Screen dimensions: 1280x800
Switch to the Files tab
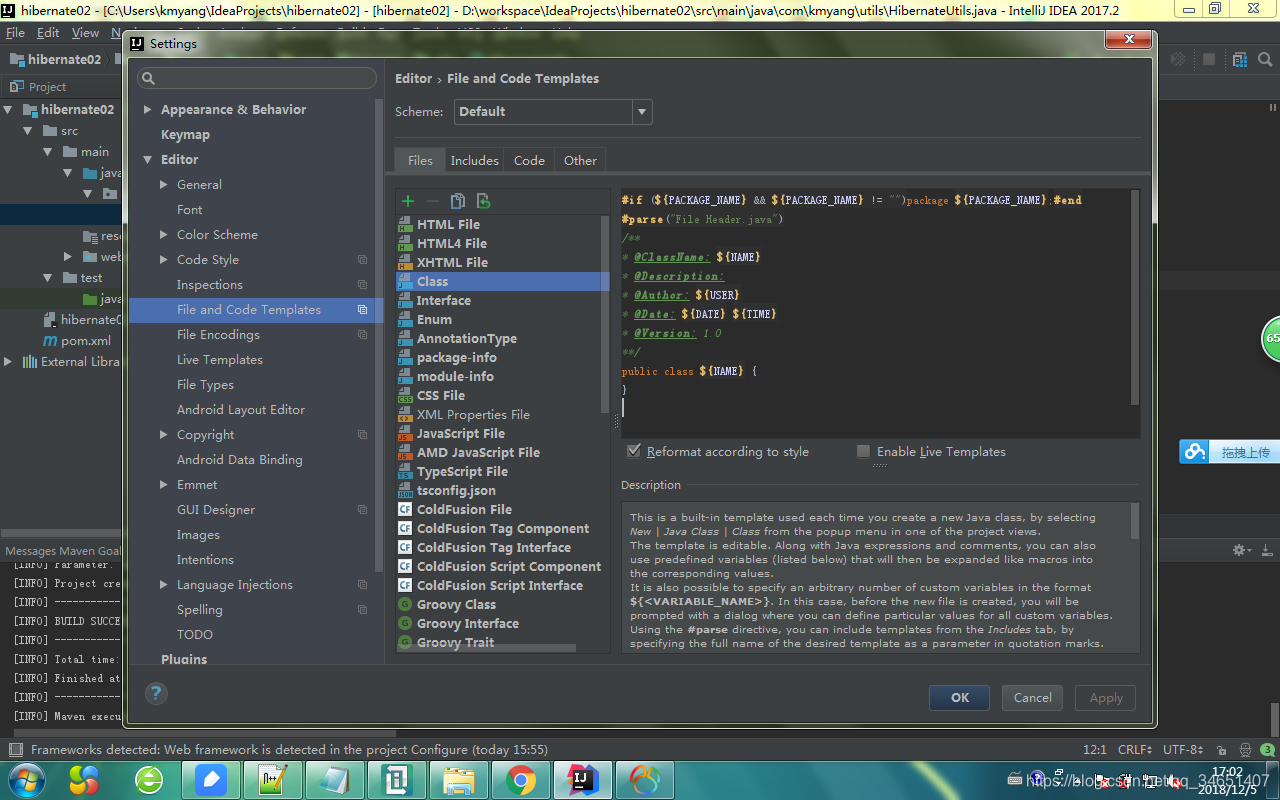coord(420,160)
